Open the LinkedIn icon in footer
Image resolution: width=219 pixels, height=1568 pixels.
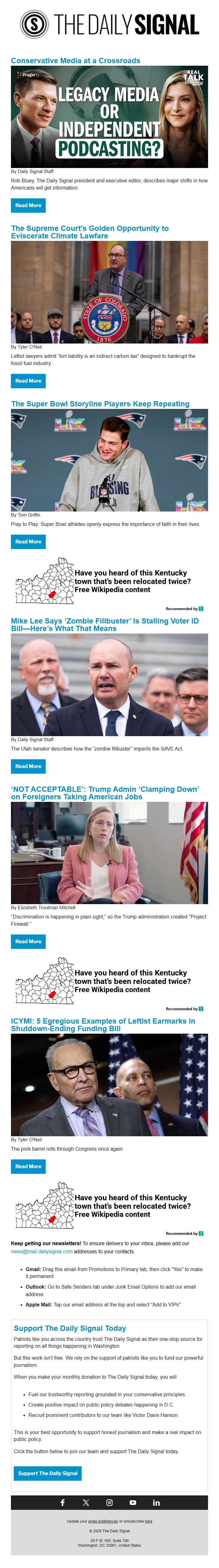tap(156, 1502)
